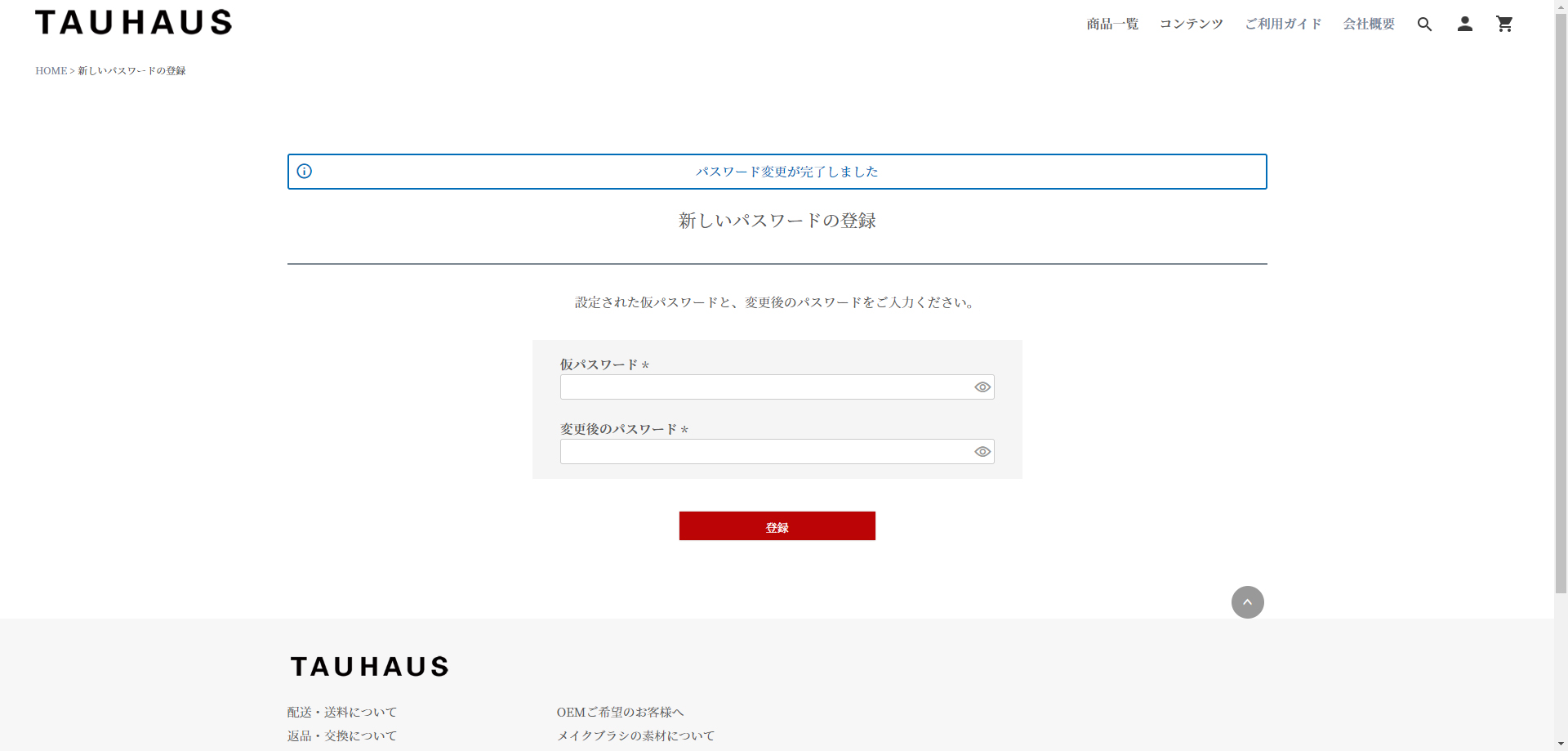The width and height of the screenshot is (1568, 751).
Task: Open the OEMご希望のお客様へ link
Action: pyautogui.click(x=620, y=713)
